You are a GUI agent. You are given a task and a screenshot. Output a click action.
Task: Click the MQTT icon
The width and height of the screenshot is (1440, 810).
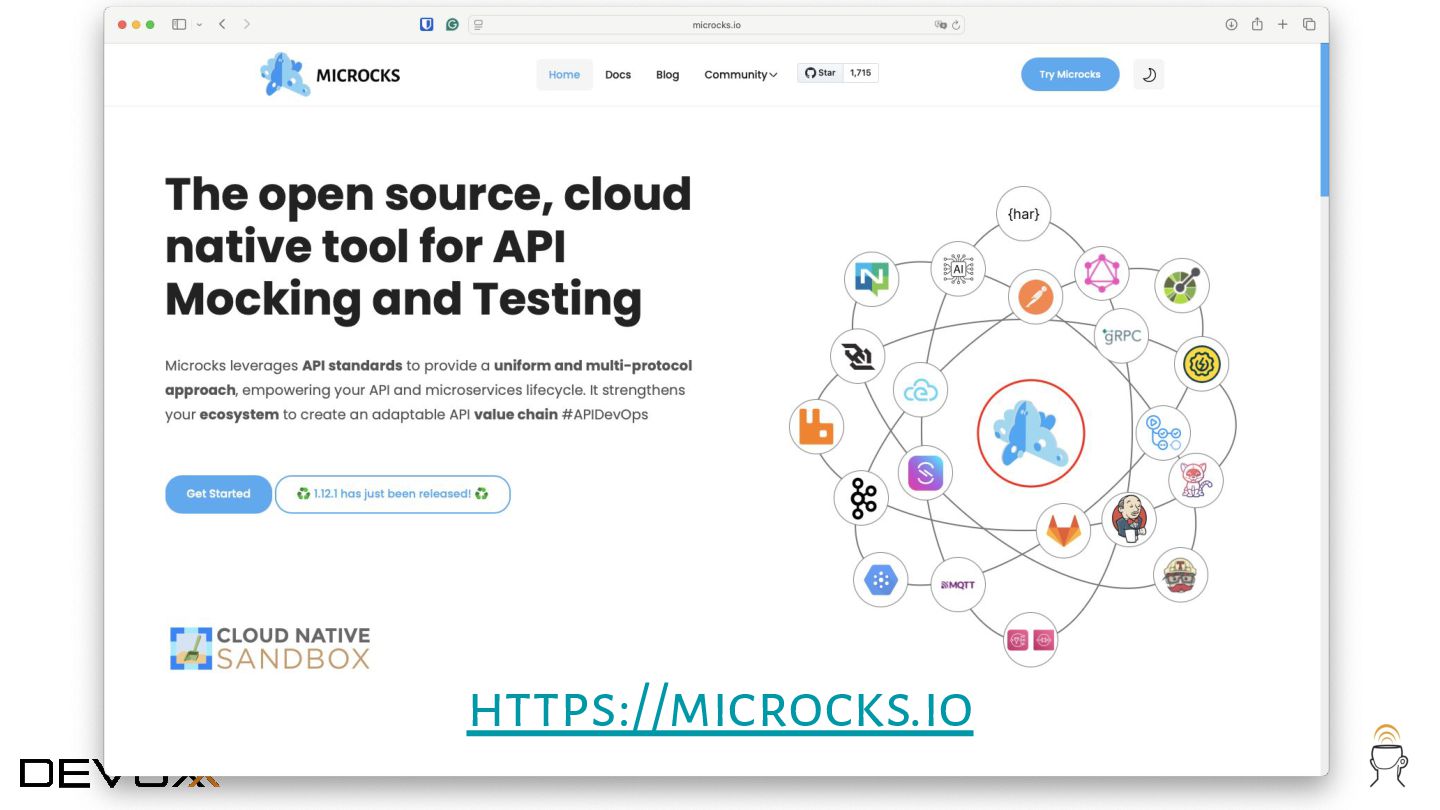click(x=958, y=584)
